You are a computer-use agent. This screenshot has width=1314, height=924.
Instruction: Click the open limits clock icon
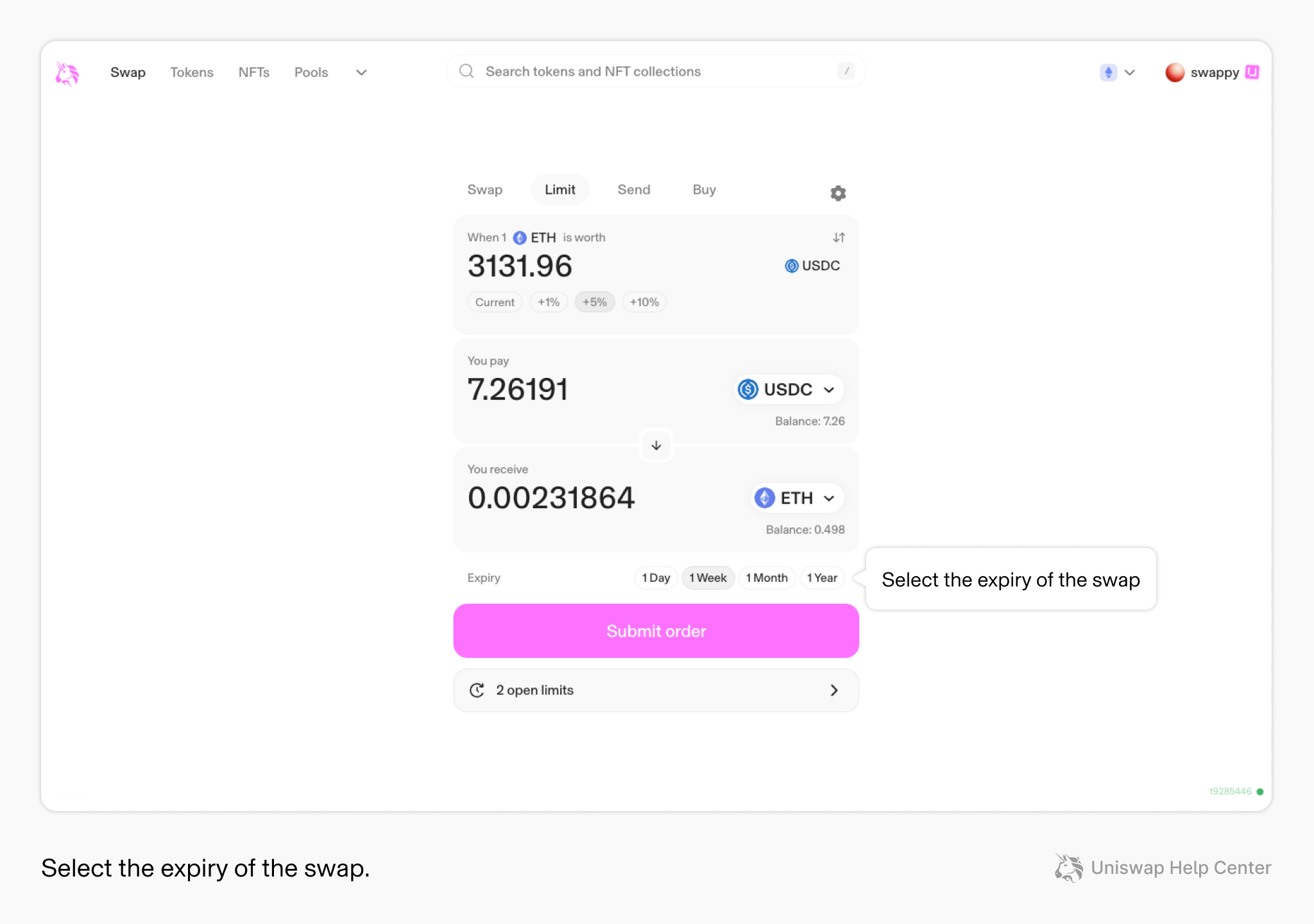pos(477,690)
